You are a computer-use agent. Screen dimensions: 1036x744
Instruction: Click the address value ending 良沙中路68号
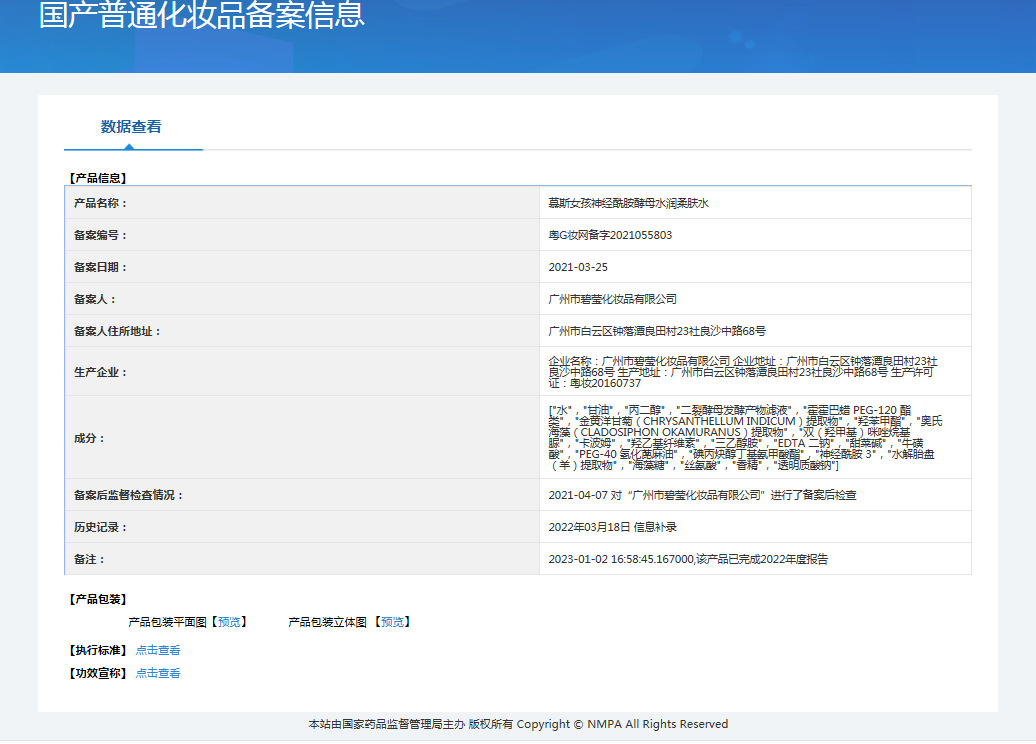[x=657, y=331]
